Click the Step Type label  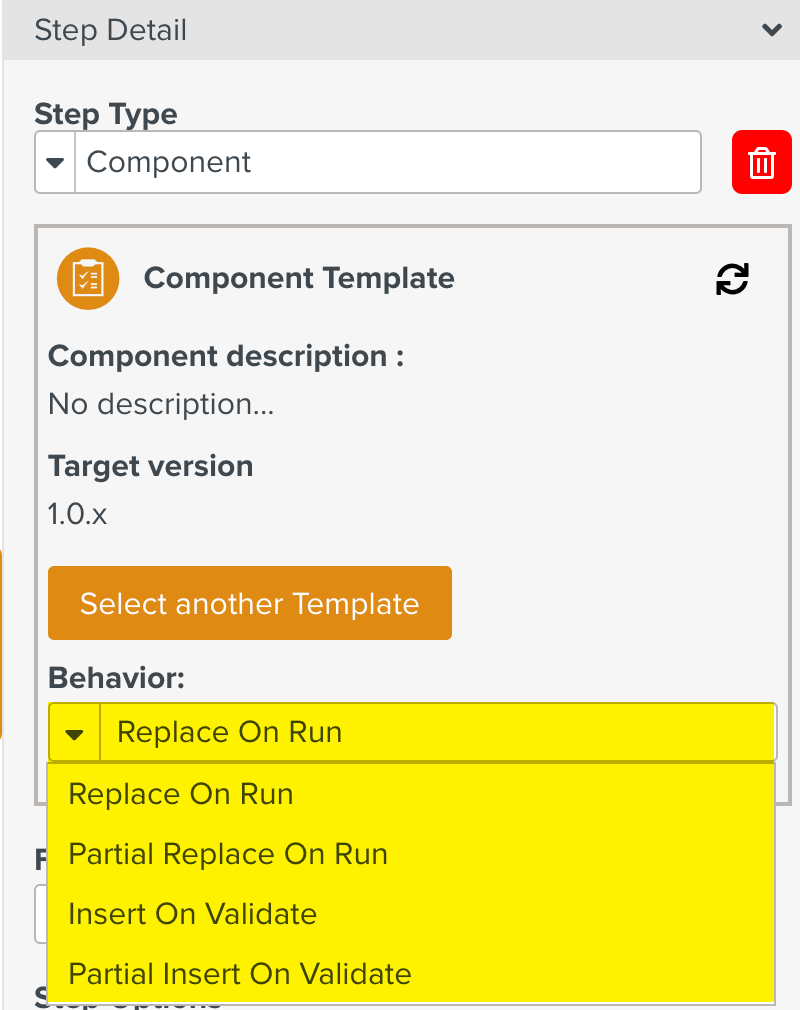(x=106, y=114)
